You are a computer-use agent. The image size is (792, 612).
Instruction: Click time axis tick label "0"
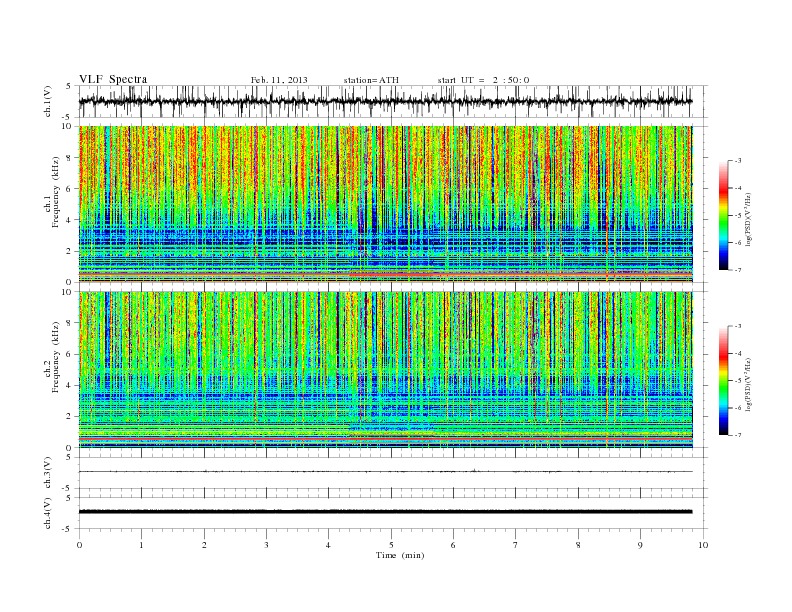(79, 545)
